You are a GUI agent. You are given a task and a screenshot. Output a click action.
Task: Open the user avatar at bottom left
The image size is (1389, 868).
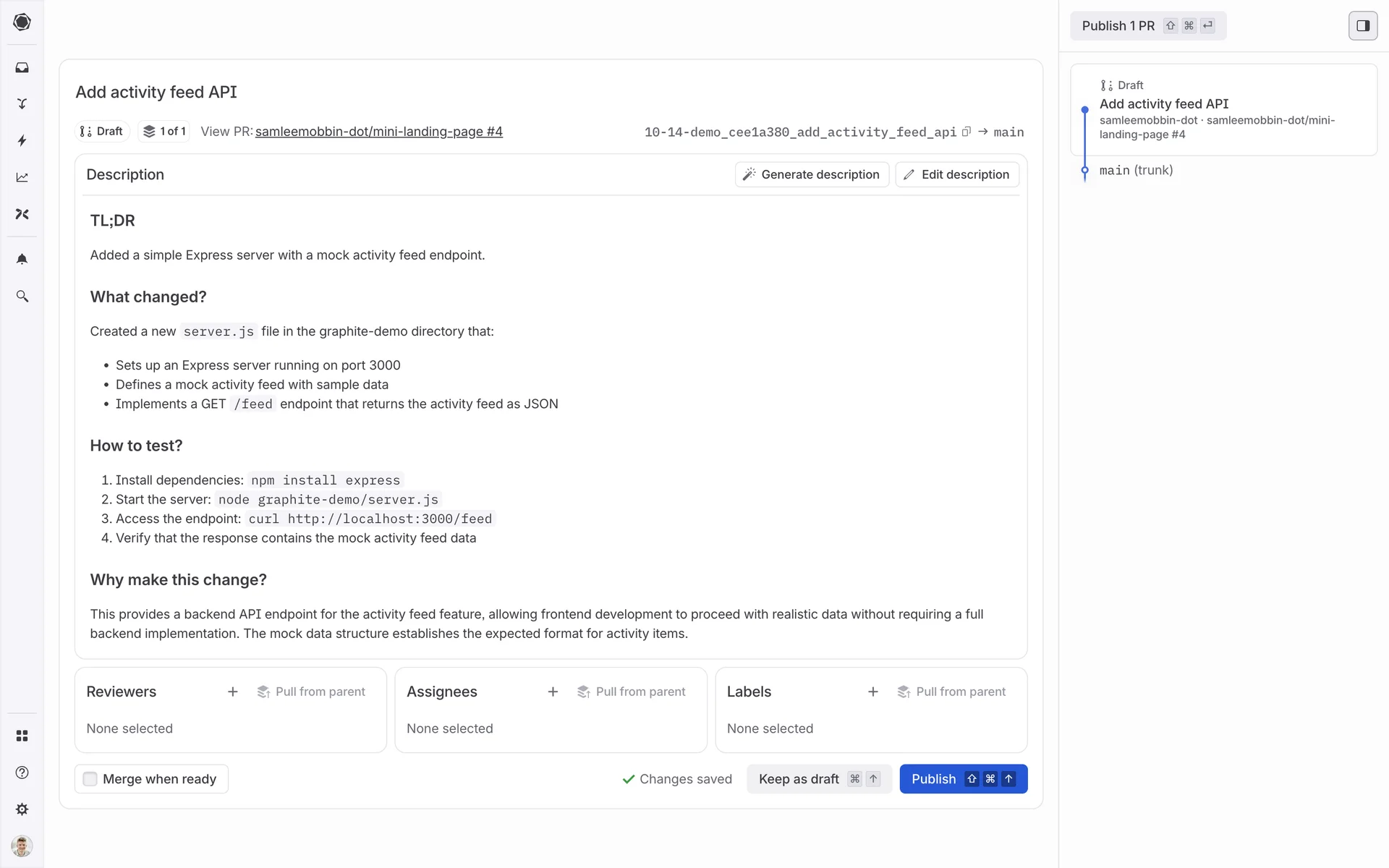tap(22, 846)
